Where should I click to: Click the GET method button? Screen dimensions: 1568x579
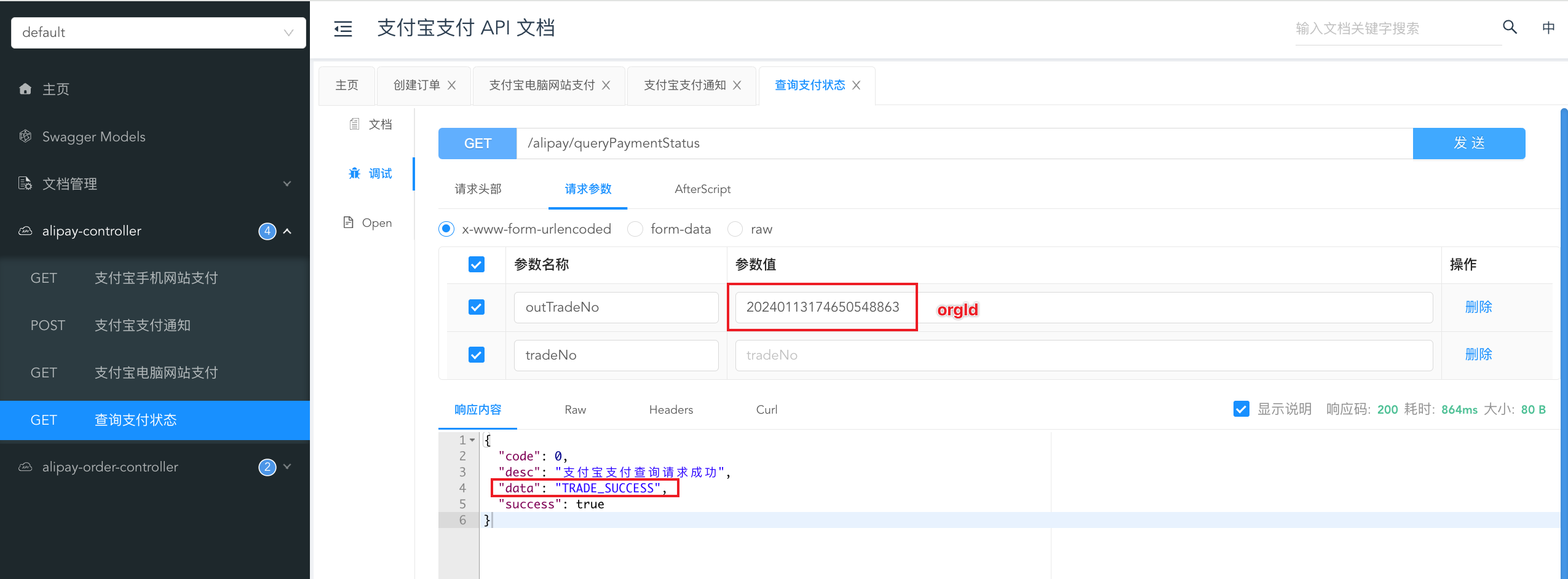click(x=478, y=143)
